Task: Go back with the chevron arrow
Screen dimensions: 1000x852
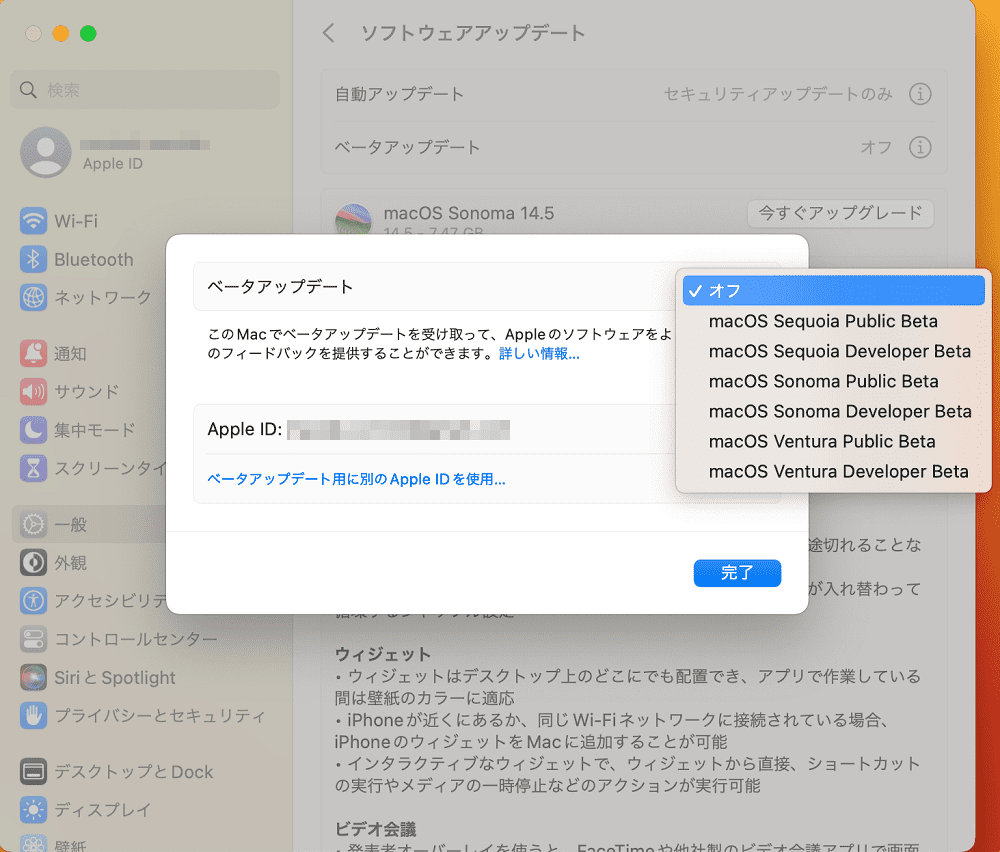Action: 328,33
